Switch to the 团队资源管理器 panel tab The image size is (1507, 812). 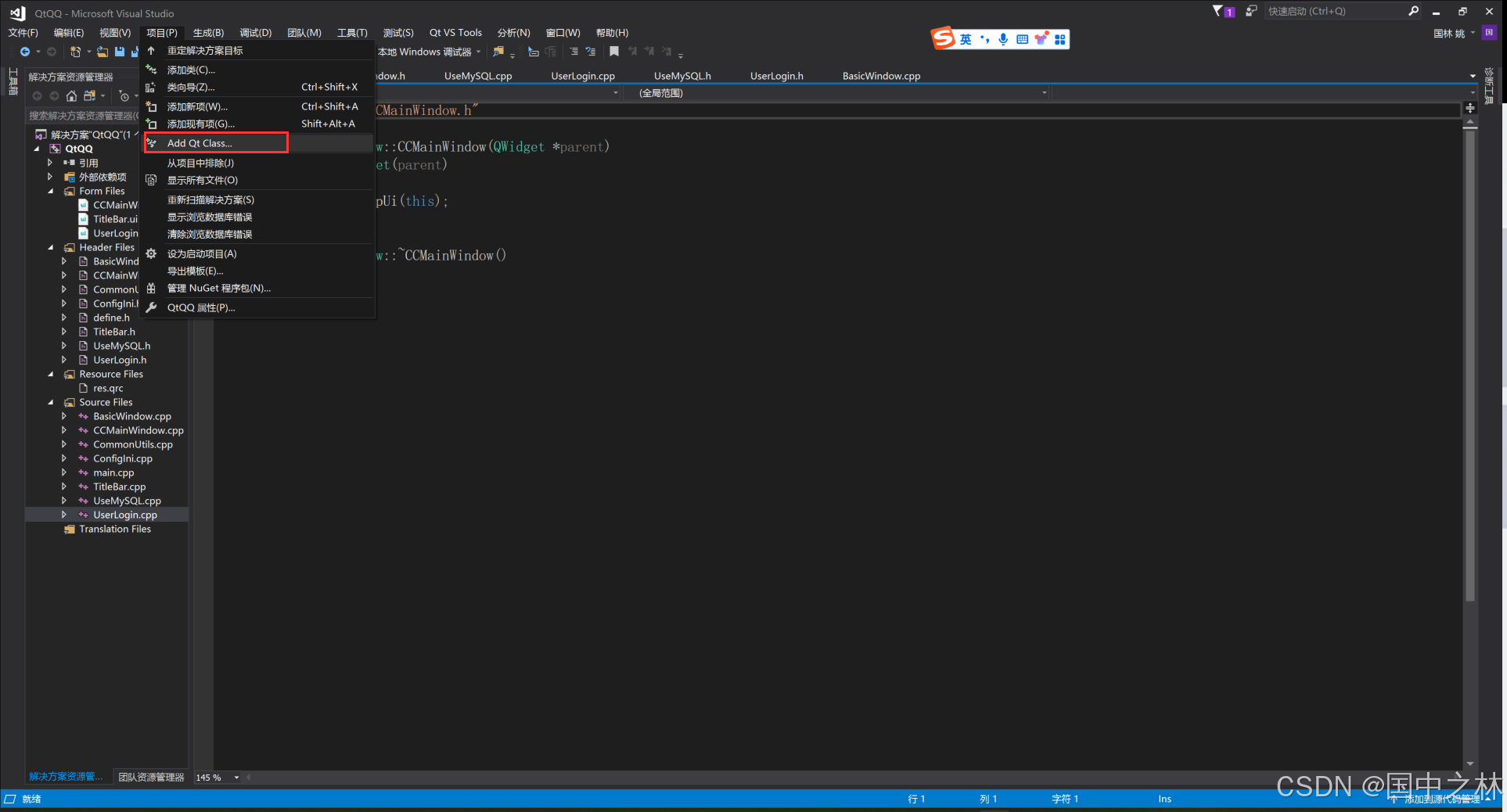(151, 777)
